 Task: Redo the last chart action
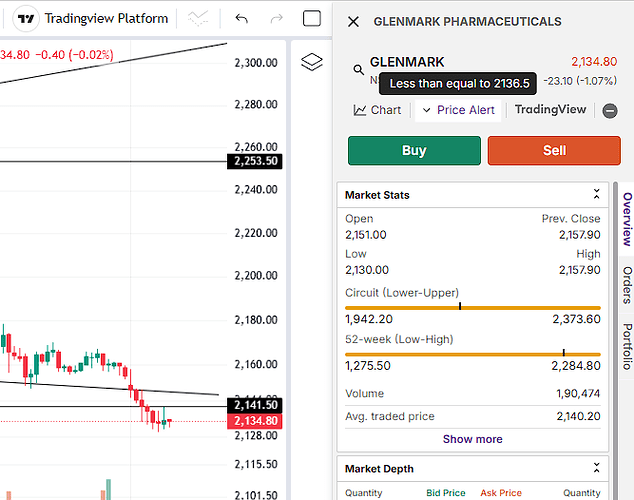[277, 19]
